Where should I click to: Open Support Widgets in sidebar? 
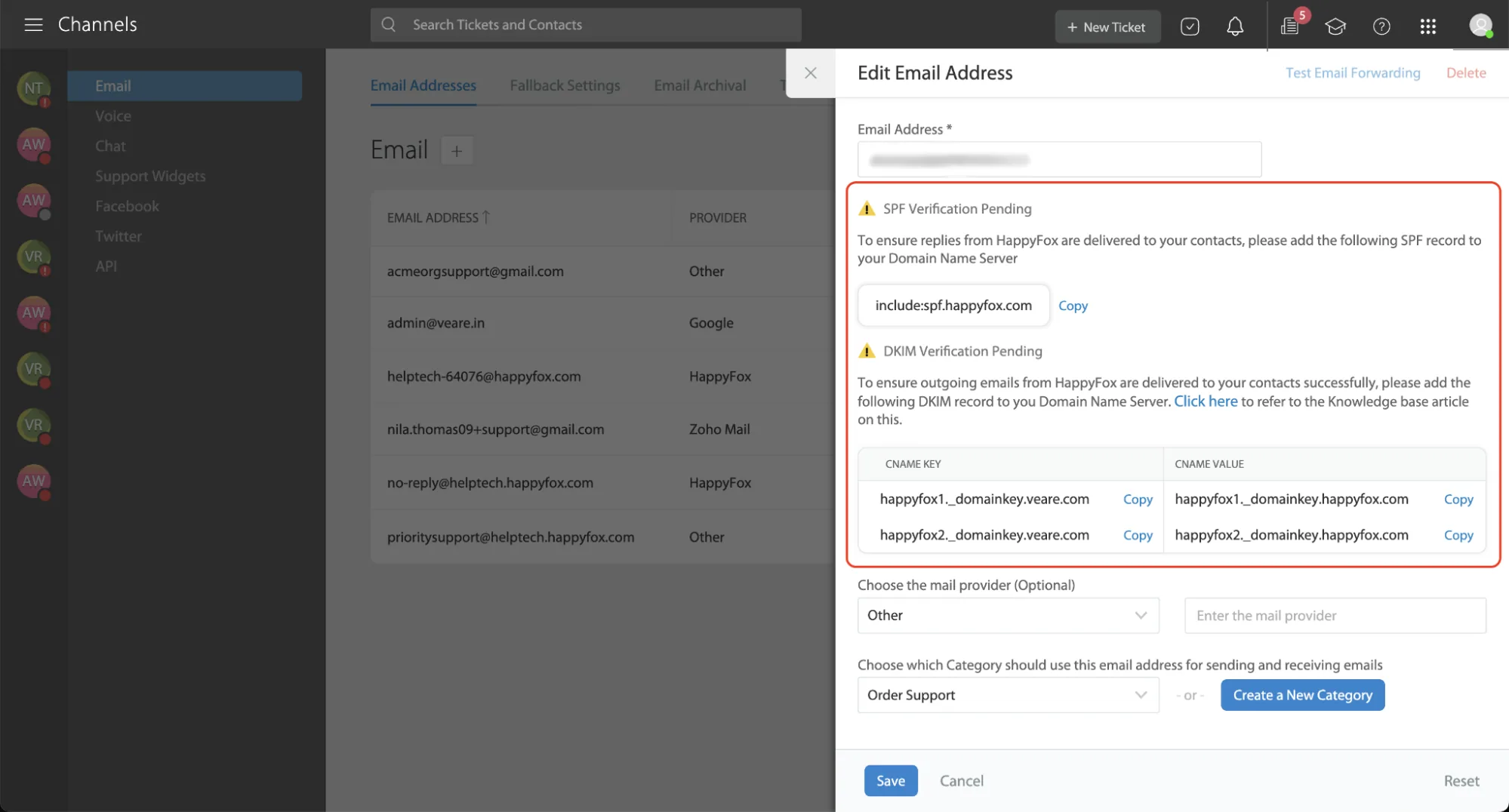150,176
